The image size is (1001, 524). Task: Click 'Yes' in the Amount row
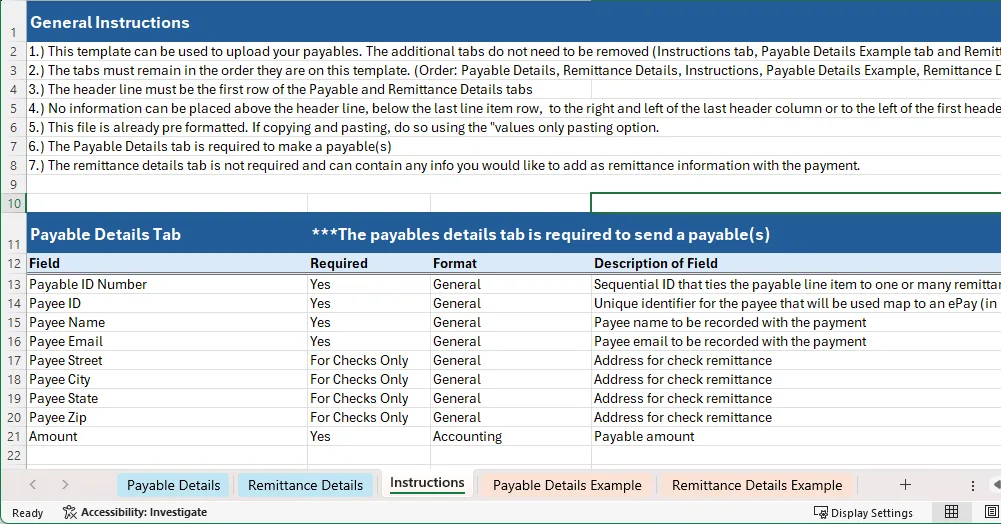click(368, 436)
